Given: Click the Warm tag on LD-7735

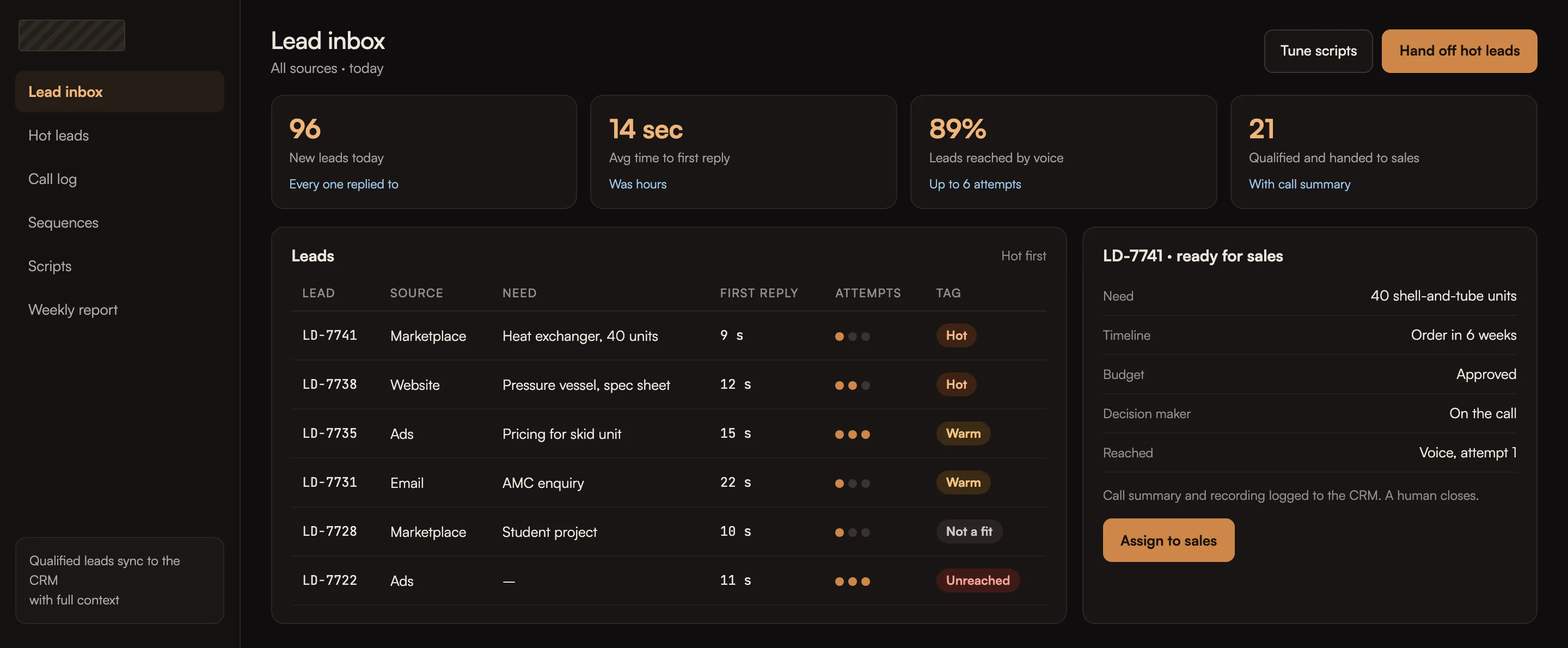Looking at the screenshot, I should [963, 433].
